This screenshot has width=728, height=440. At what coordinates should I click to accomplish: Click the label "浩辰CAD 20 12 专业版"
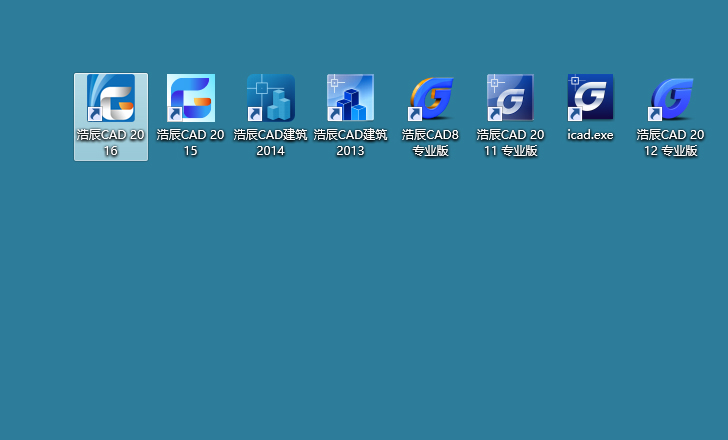pyautogui.click(x=670, y=142)
